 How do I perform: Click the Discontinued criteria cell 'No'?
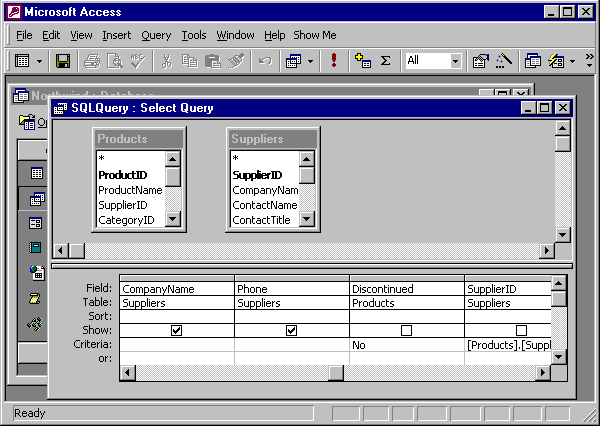[x=407, y=345]
